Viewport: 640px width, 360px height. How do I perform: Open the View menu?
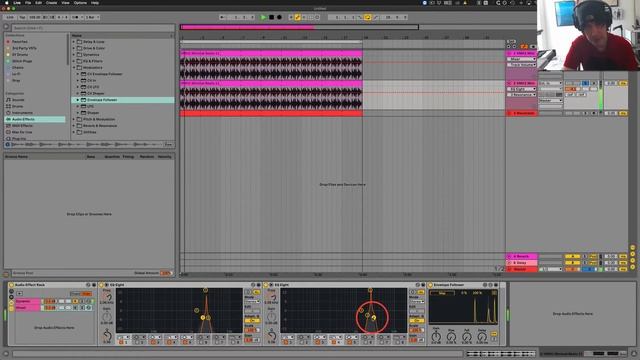[65, 3]
